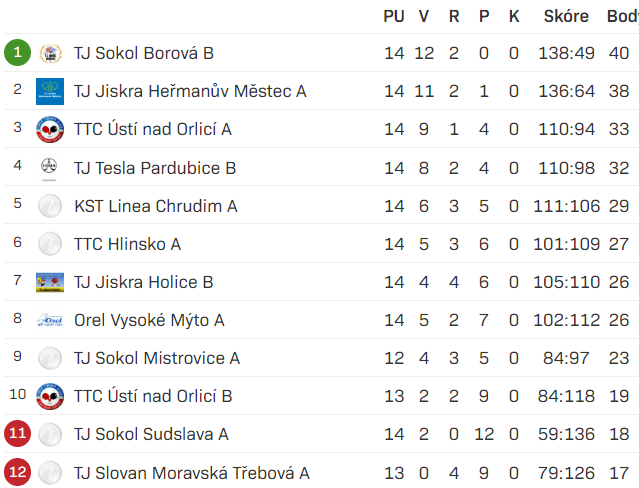Click the PU column header
The width and height of the screenshot is (639, 488).
click(x=394, y=16)
